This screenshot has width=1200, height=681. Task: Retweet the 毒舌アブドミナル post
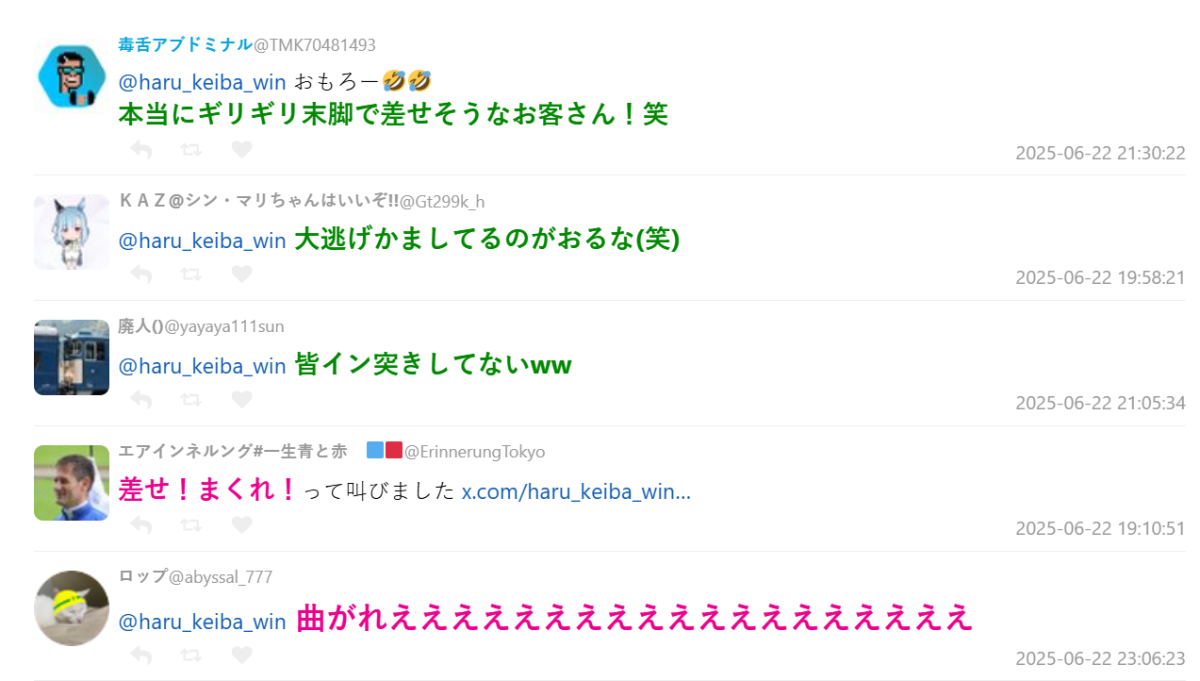point(191,149)
